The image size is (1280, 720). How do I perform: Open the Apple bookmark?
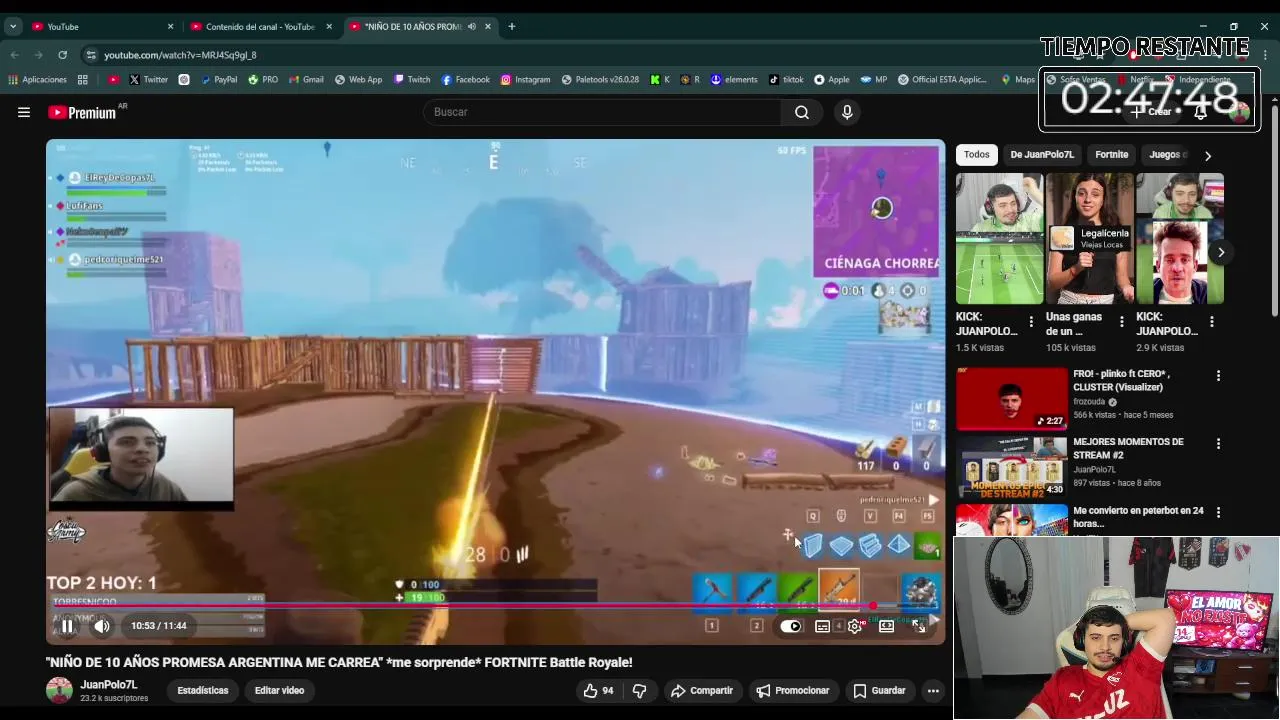click(832, 79)
